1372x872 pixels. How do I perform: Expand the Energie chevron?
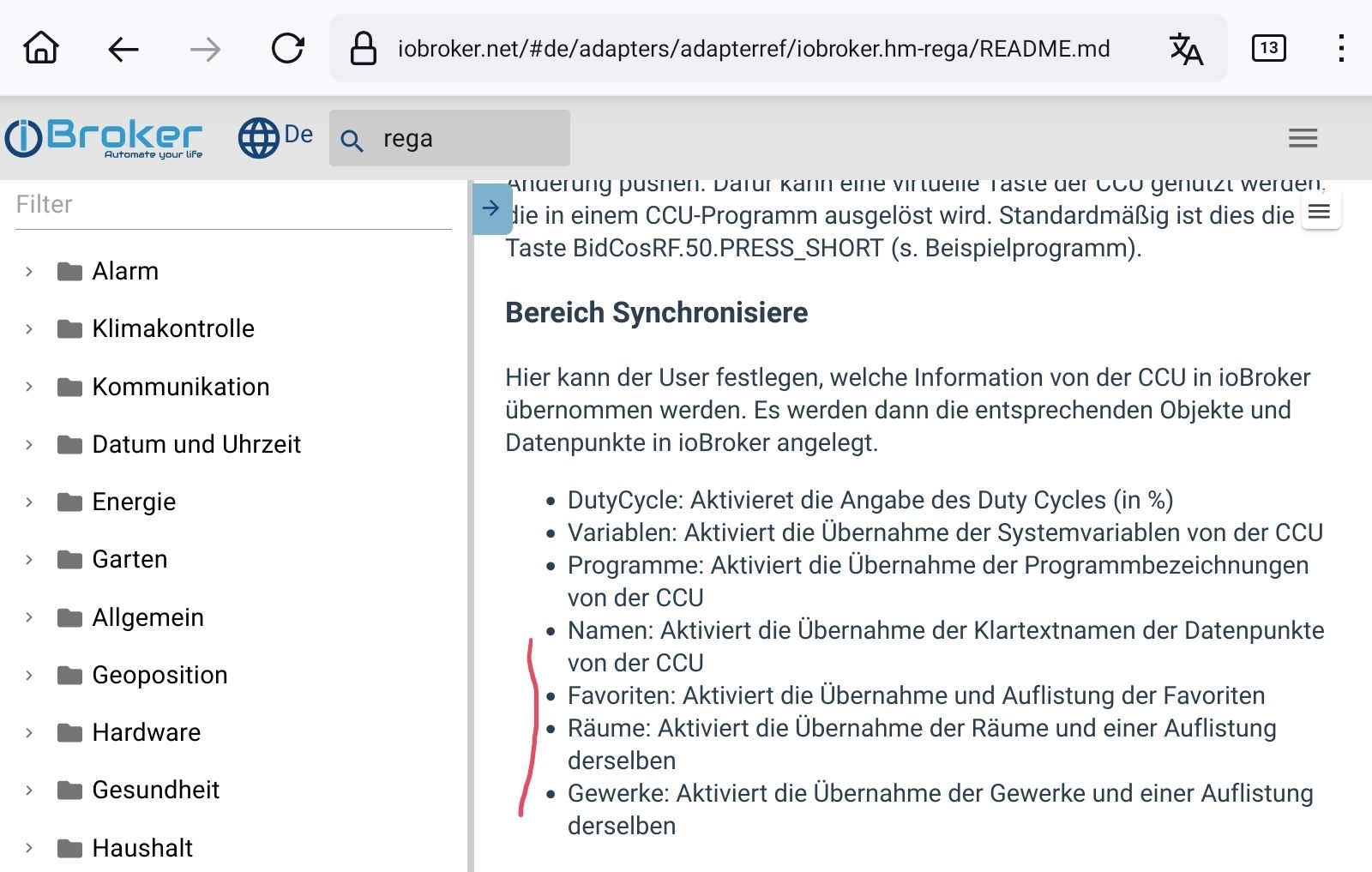click(x=29, y=502)
